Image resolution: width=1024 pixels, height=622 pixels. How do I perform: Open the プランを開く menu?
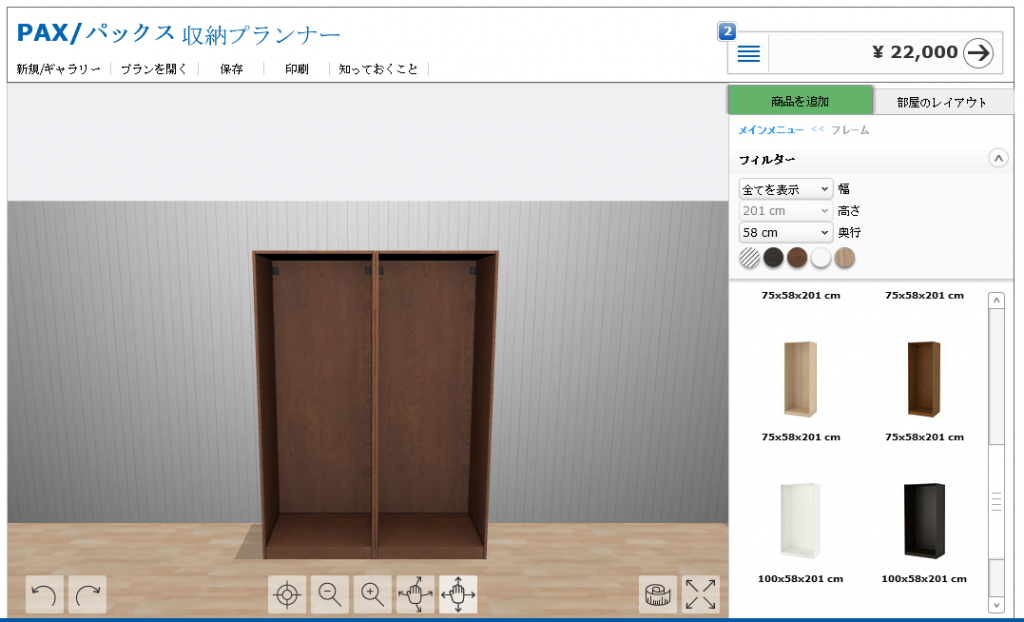[154, 69]
